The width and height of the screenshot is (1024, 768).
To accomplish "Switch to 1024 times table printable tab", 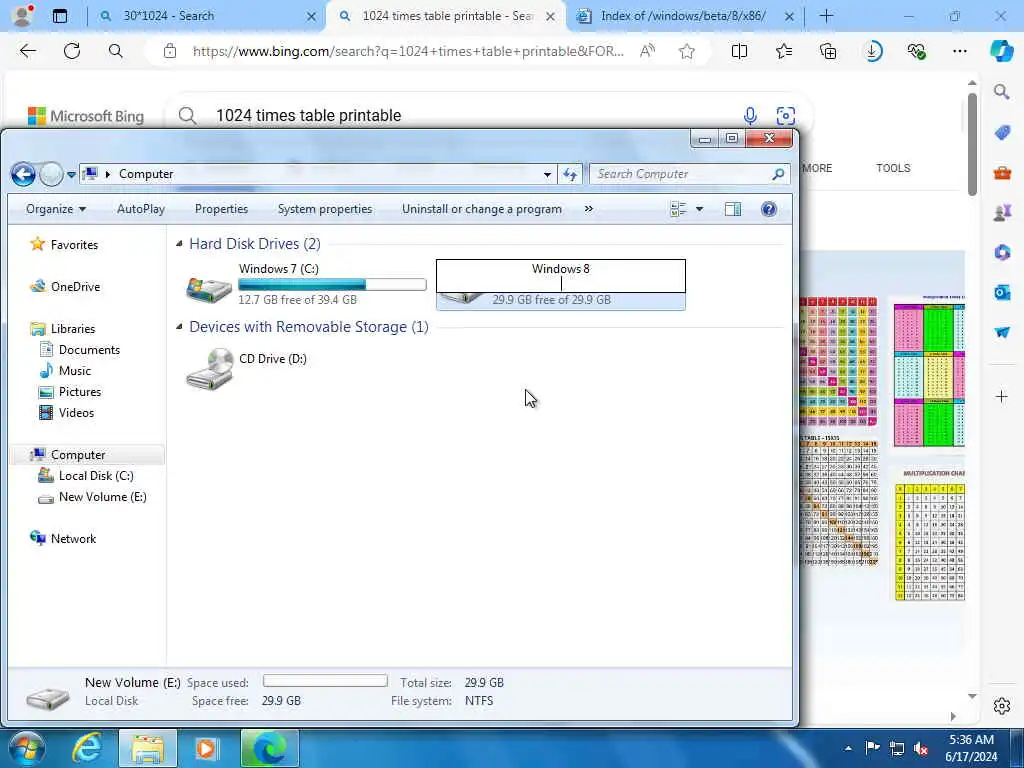I will [x=447, y=16].
